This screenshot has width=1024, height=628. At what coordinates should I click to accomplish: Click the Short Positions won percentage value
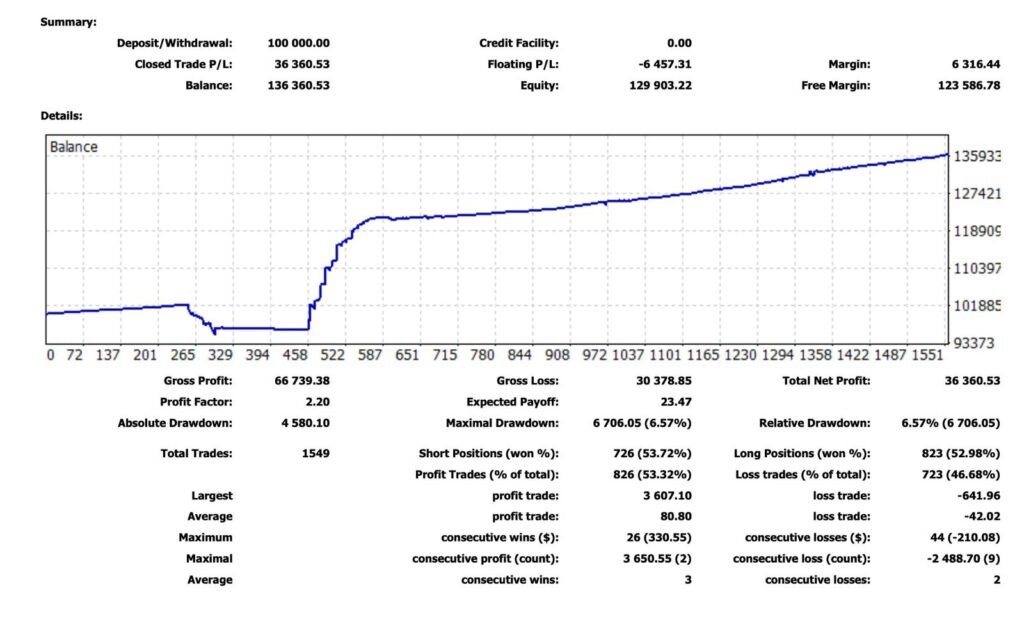tap(651, 453)
